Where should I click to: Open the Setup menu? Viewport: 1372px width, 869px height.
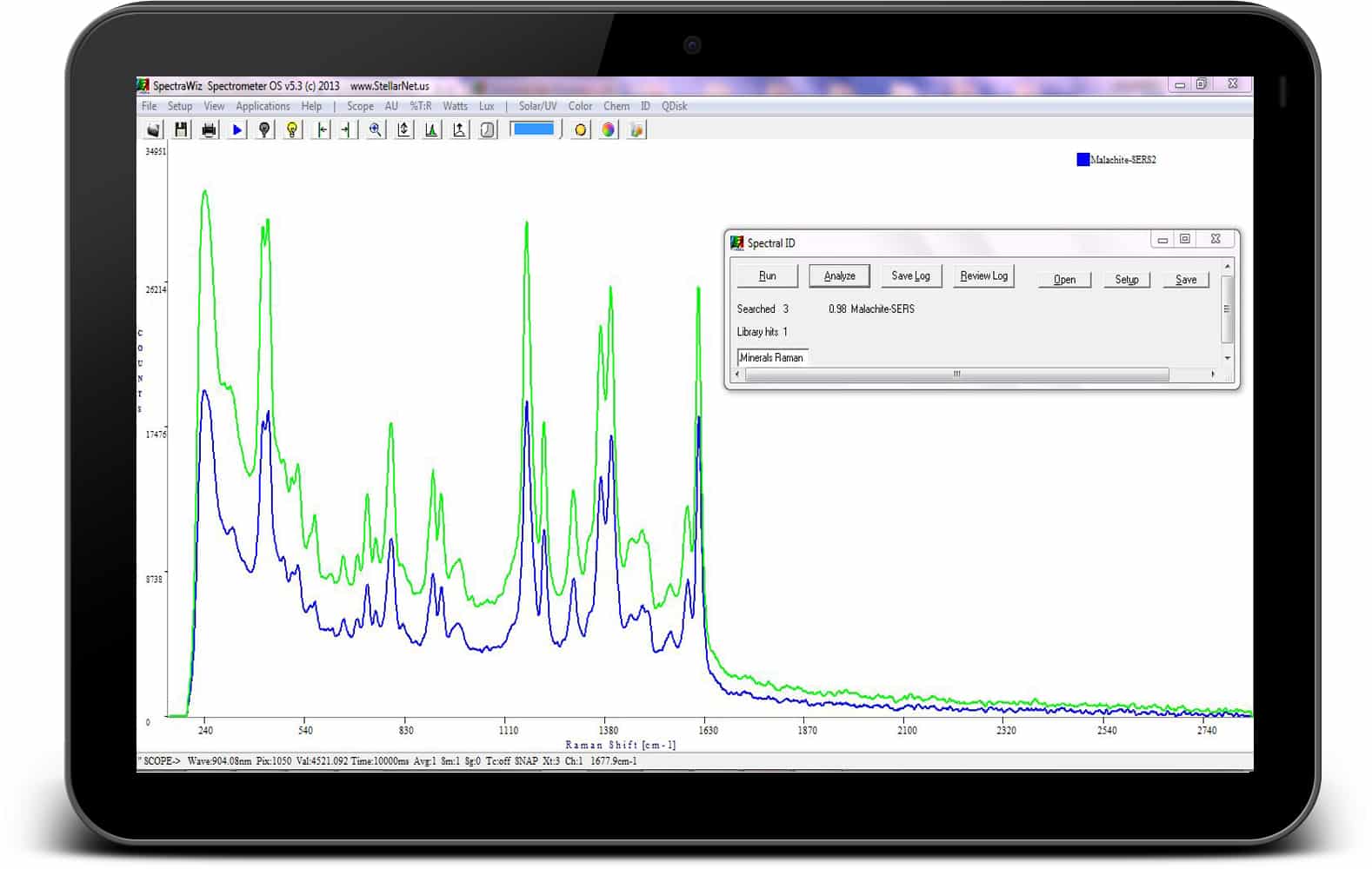[x=180, y=106]
